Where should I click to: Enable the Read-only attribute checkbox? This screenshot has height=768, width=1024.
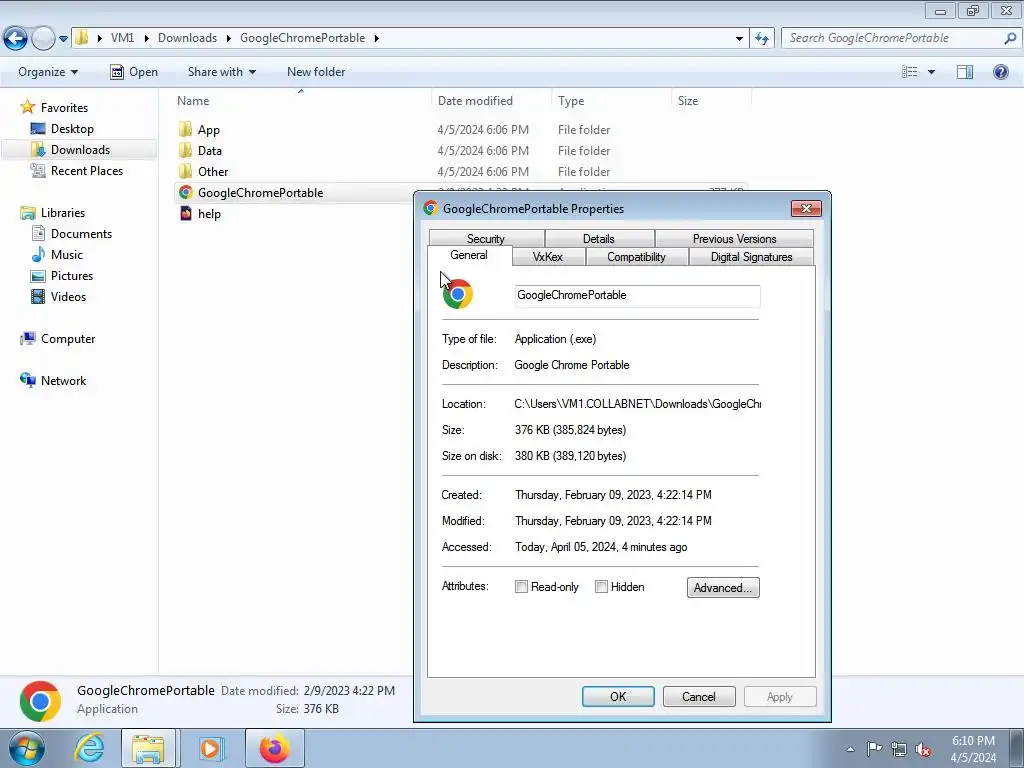tap(521, 586)
